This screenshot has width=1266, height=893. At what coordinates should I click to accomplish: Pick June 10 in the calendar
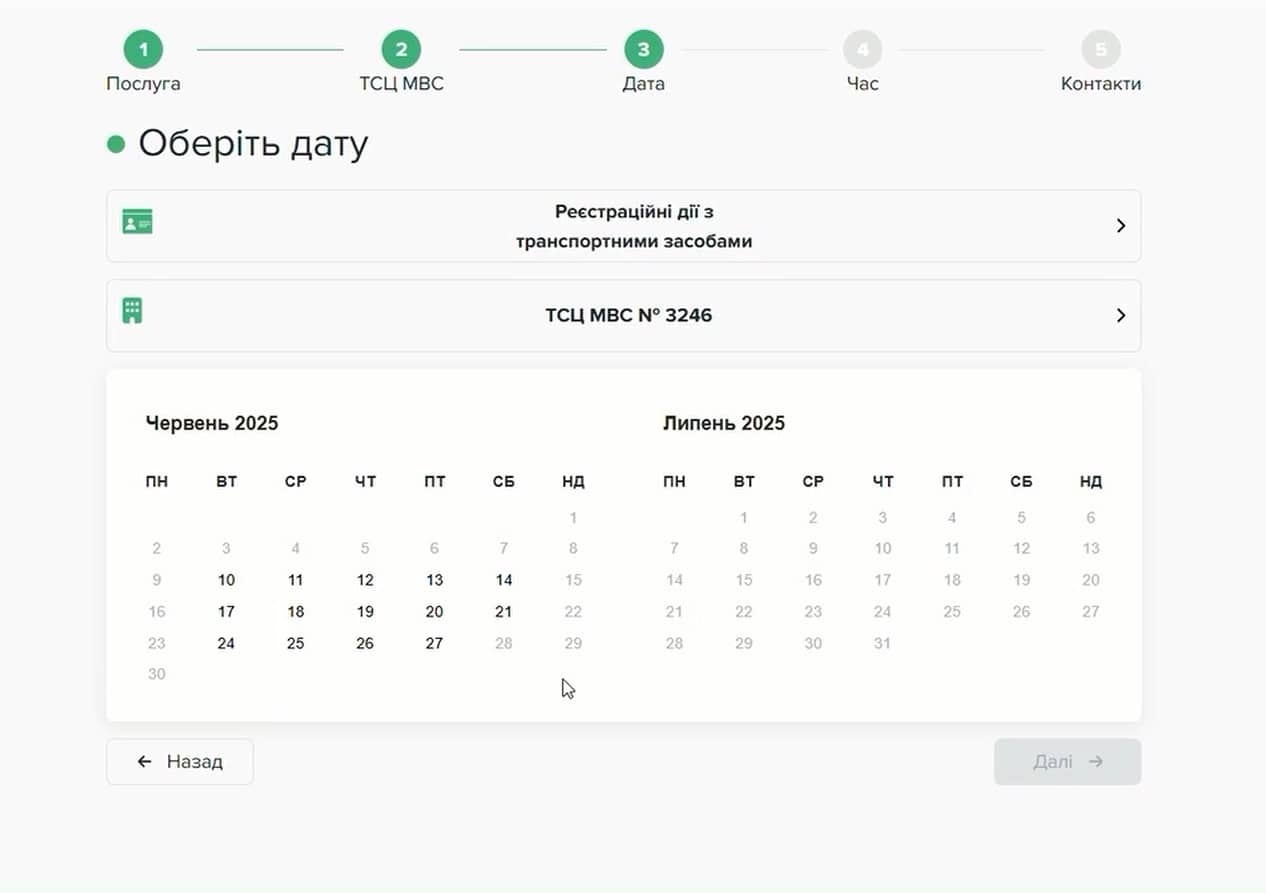226,580
